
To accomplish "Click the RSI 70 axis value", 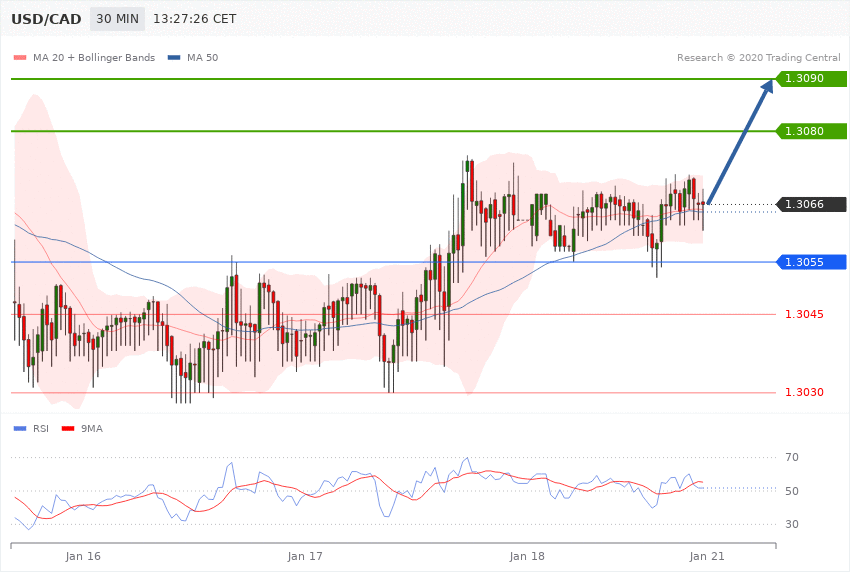I will 792,457.
